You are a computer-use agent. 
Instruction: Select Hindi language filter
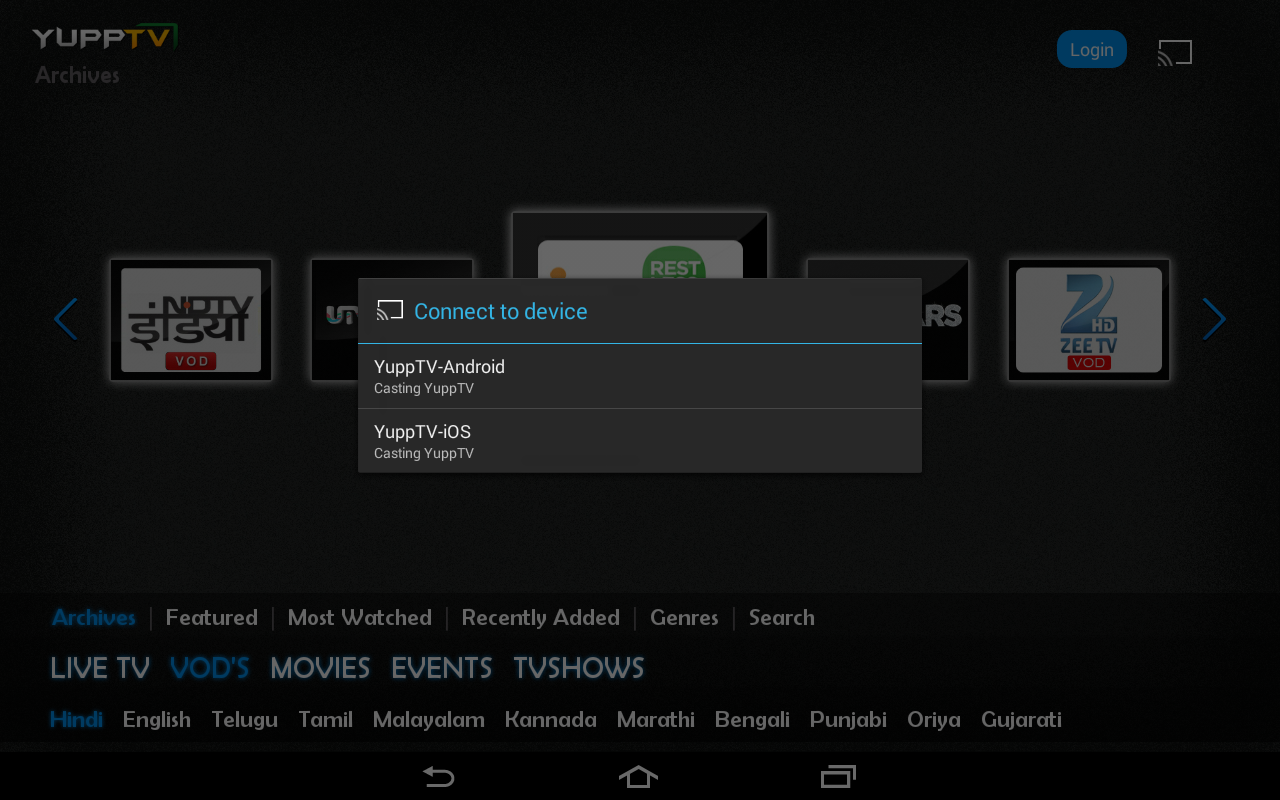coord(77,720)
